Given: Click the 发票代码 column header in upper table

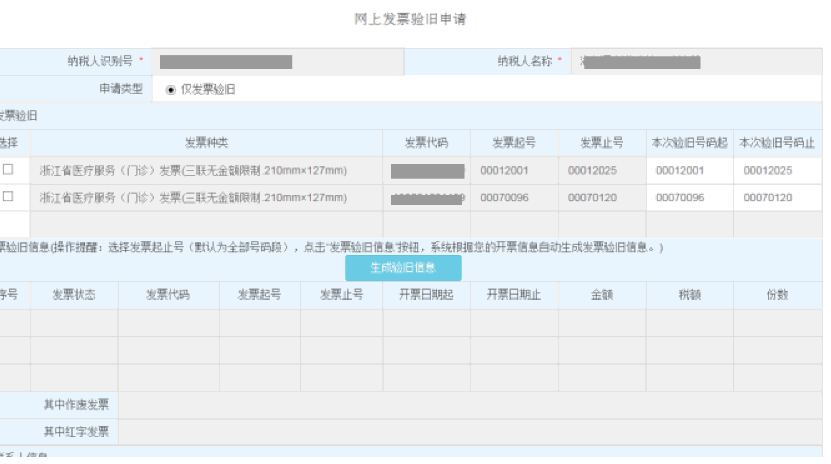Looking at the screenshot, I should click(426, 142).
